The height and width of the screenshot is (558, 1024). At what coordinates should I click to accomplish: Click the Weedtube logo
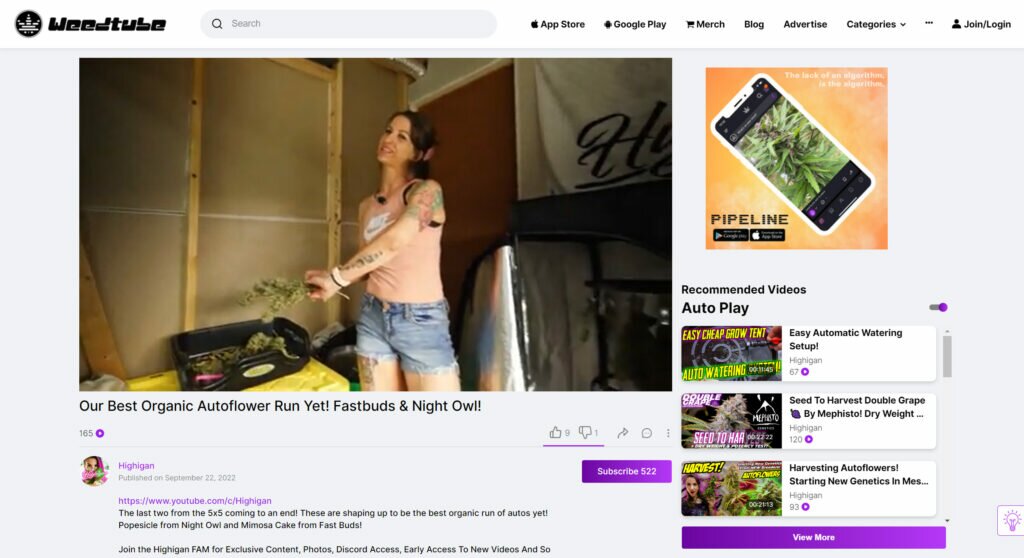(90, 24)
